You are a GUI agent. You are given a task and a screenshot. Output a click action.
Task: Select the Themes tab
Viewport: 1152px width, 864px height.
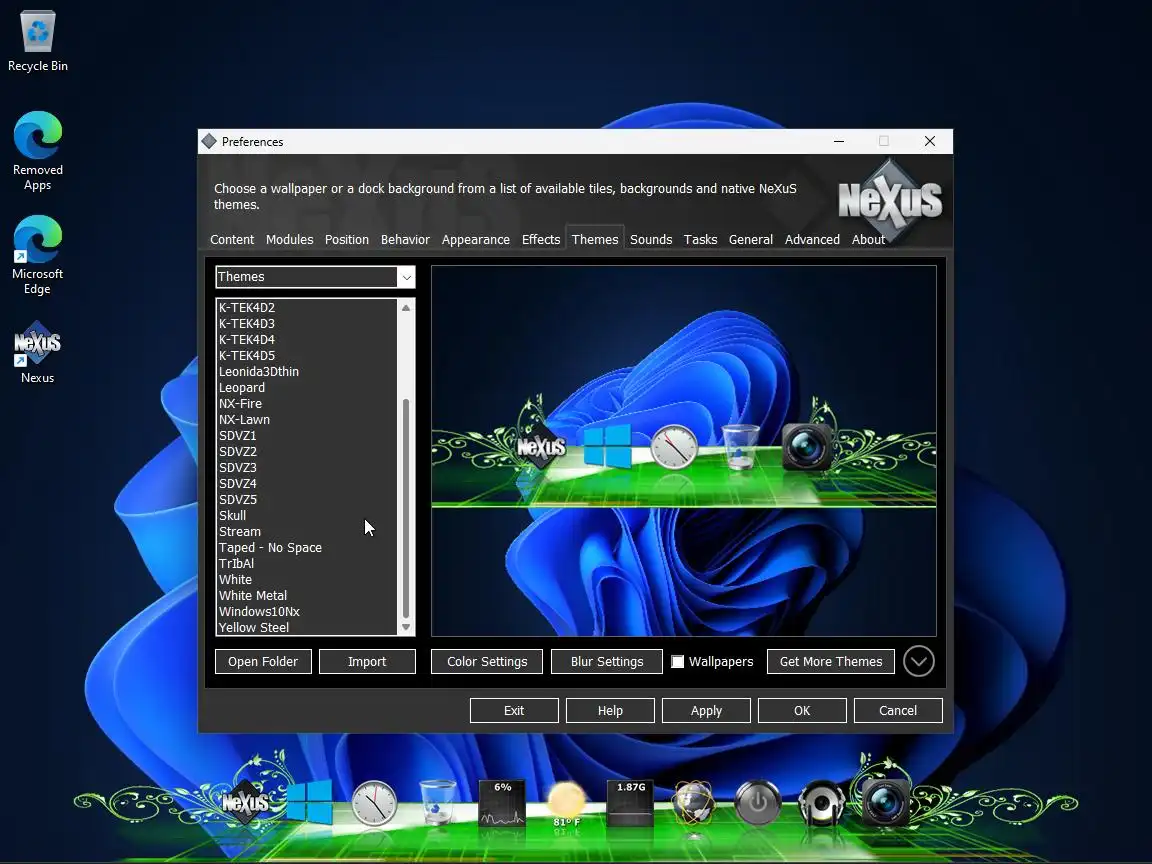(595, 240)
